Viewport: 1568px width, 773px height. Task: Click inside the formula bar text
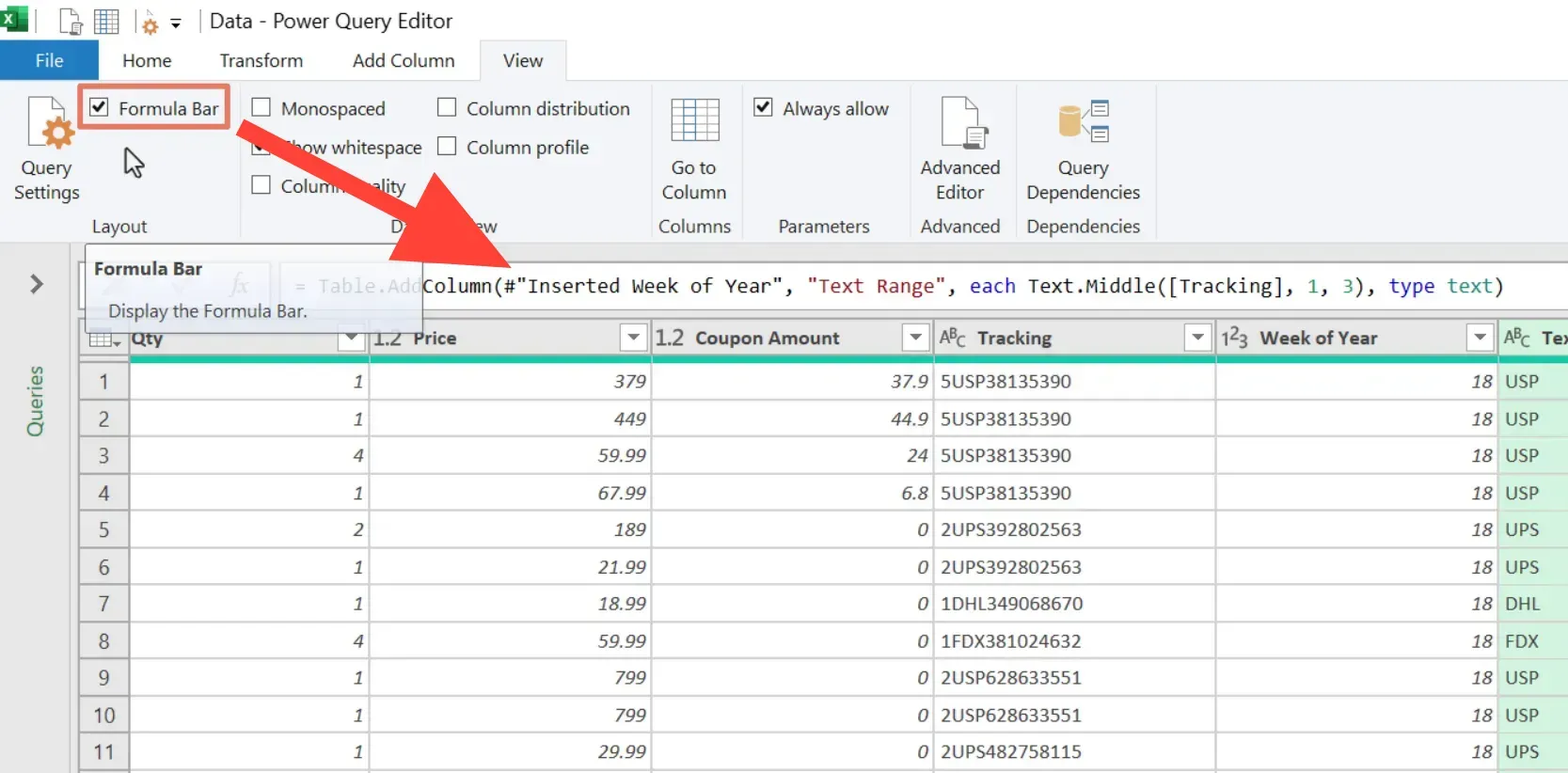[941, 287]
